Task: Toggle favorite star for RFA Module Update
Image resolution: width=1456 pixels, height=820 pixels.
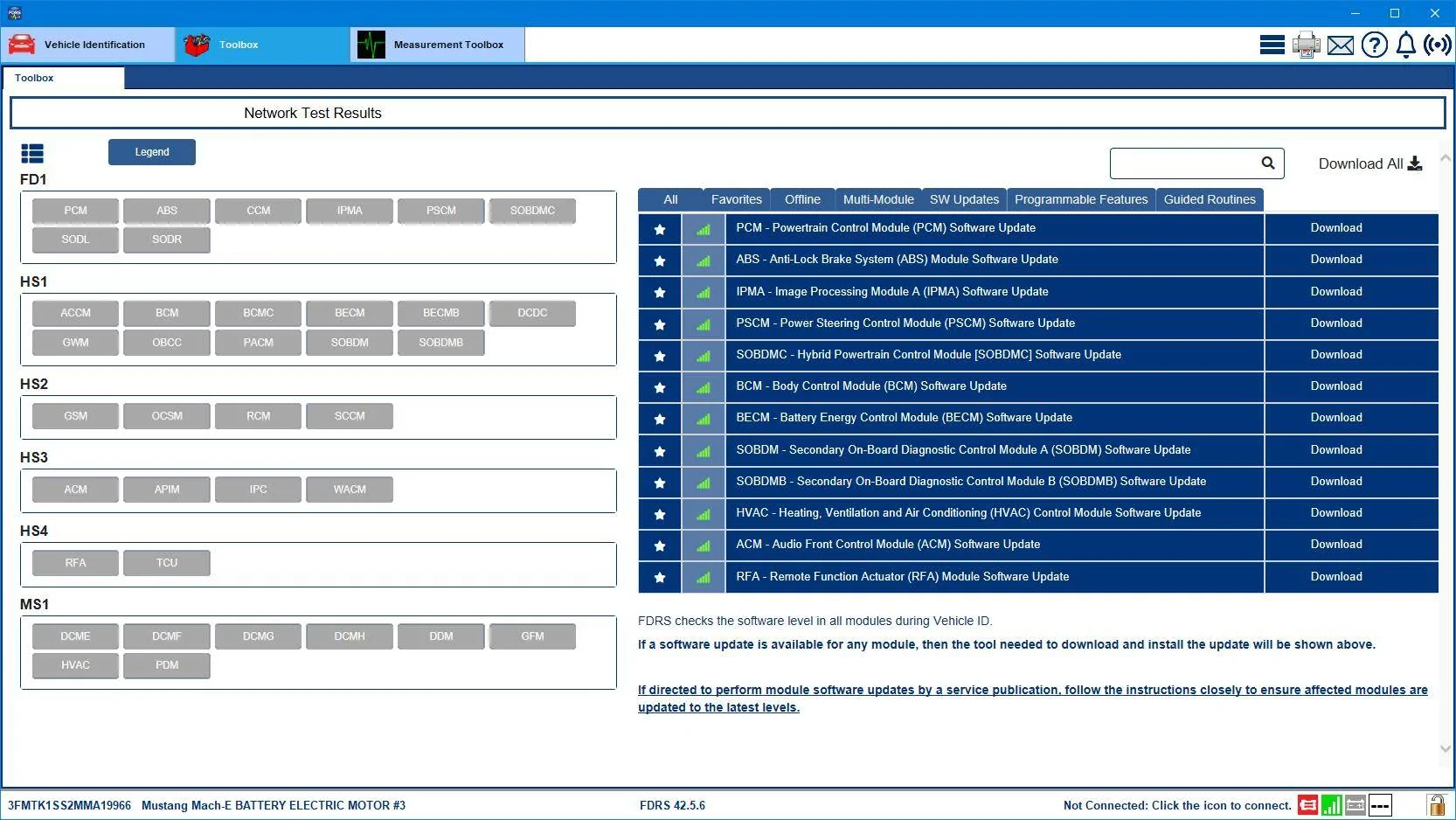Action: [x=660, y=577]
